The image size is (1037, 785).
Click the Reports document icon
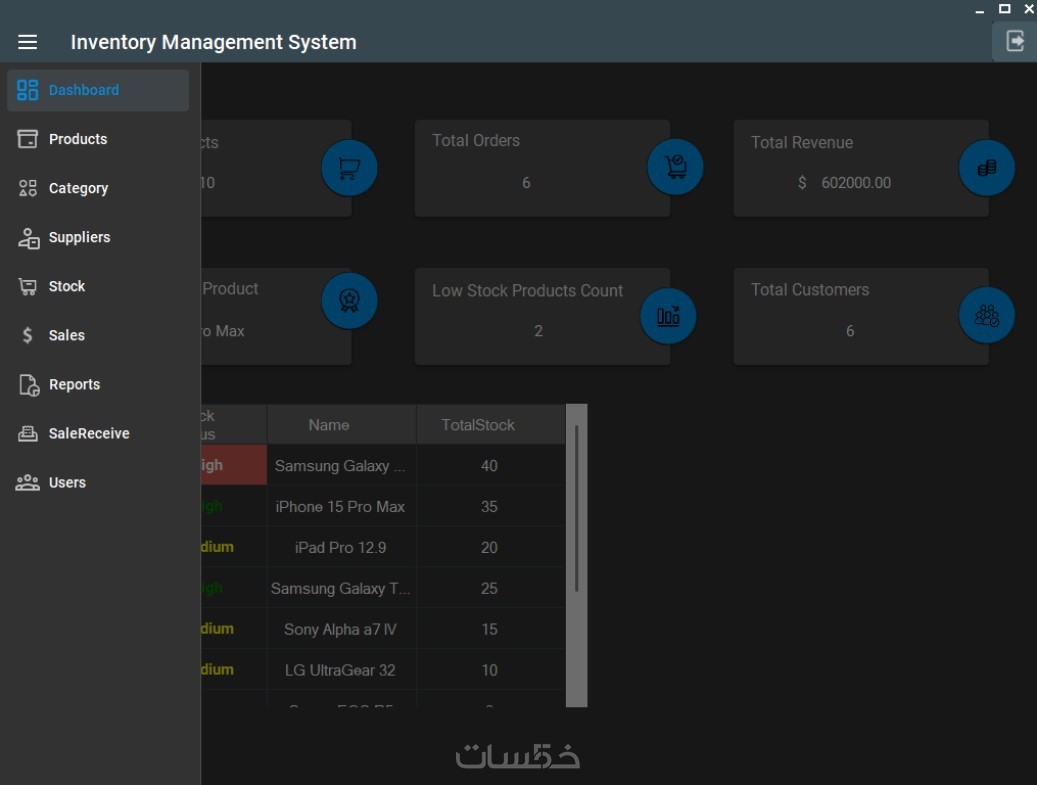(x=28, y=384)
